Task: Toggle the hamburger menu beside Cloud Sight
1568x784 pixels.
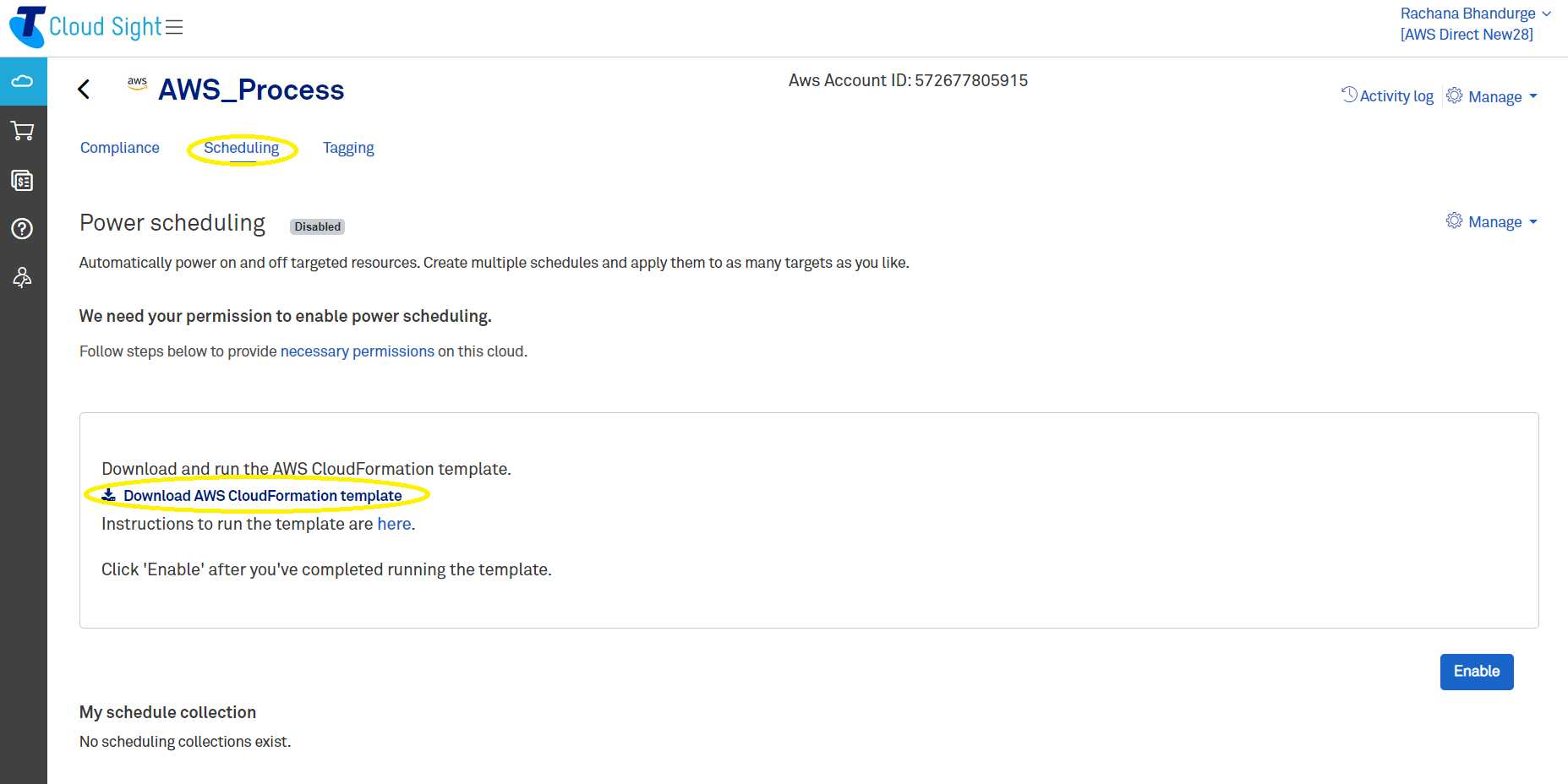Action: tap(174, 27)
